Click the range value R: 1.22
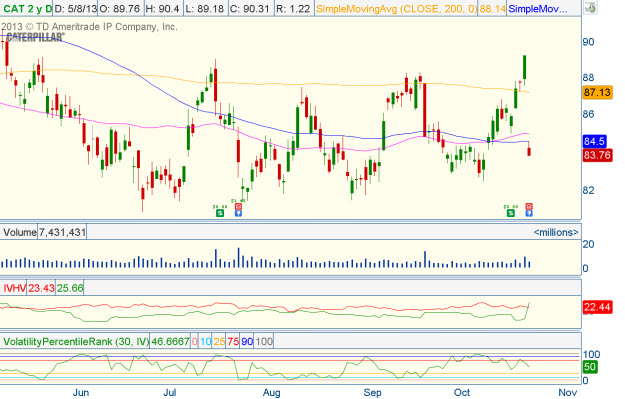Image resolution: width=625 pixels, height=399 pixels. click(293, 8)
